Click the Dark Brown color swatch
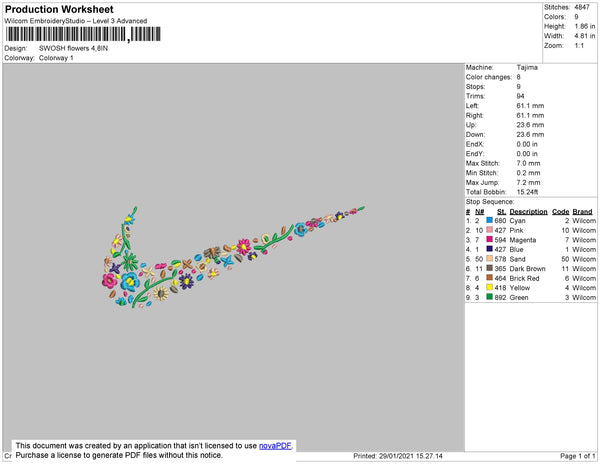This screenshot has width=600, height=464. coord(489,268)
